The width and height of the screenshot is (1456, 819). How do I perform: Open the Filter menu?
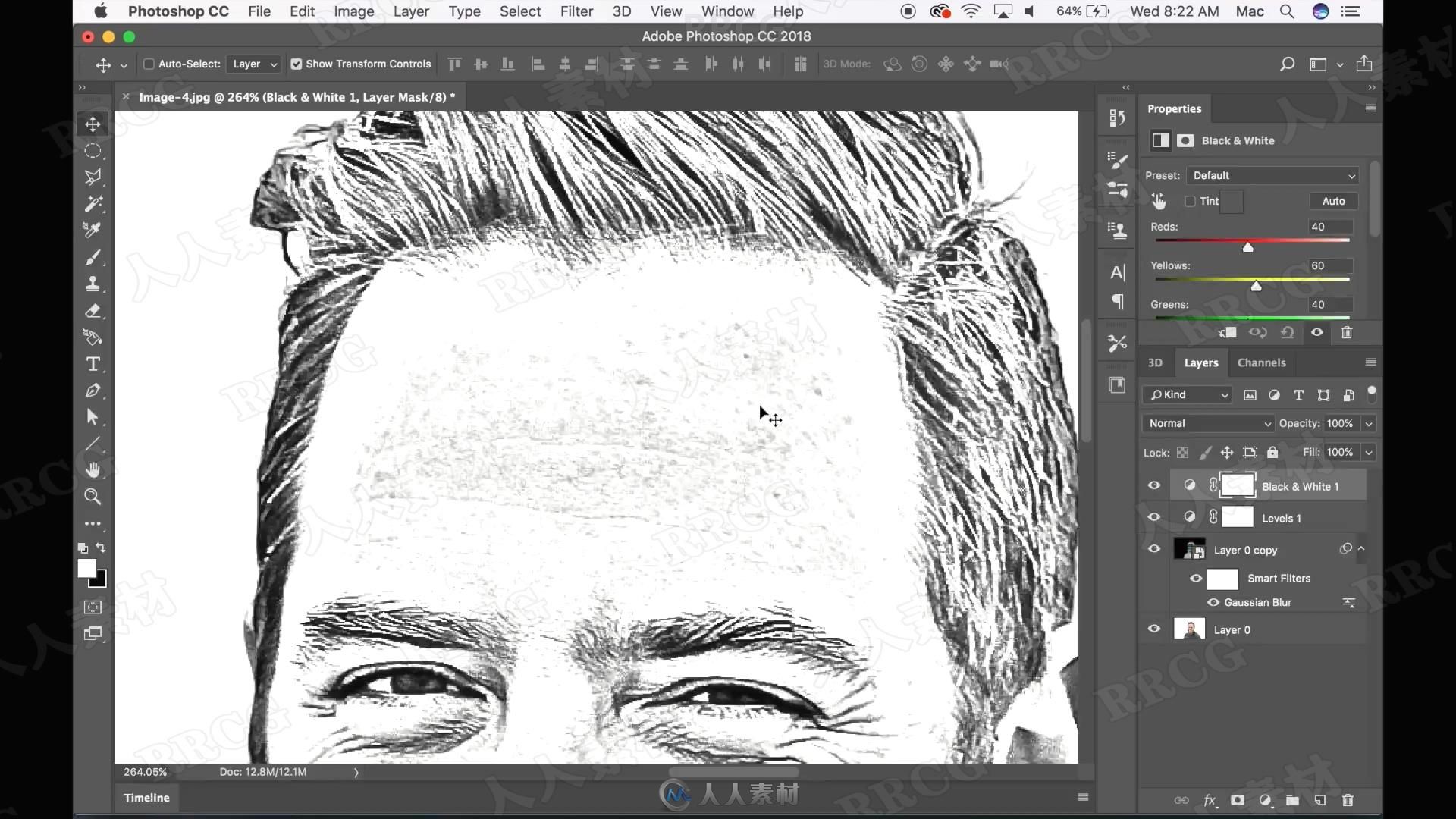coord(576,11)
